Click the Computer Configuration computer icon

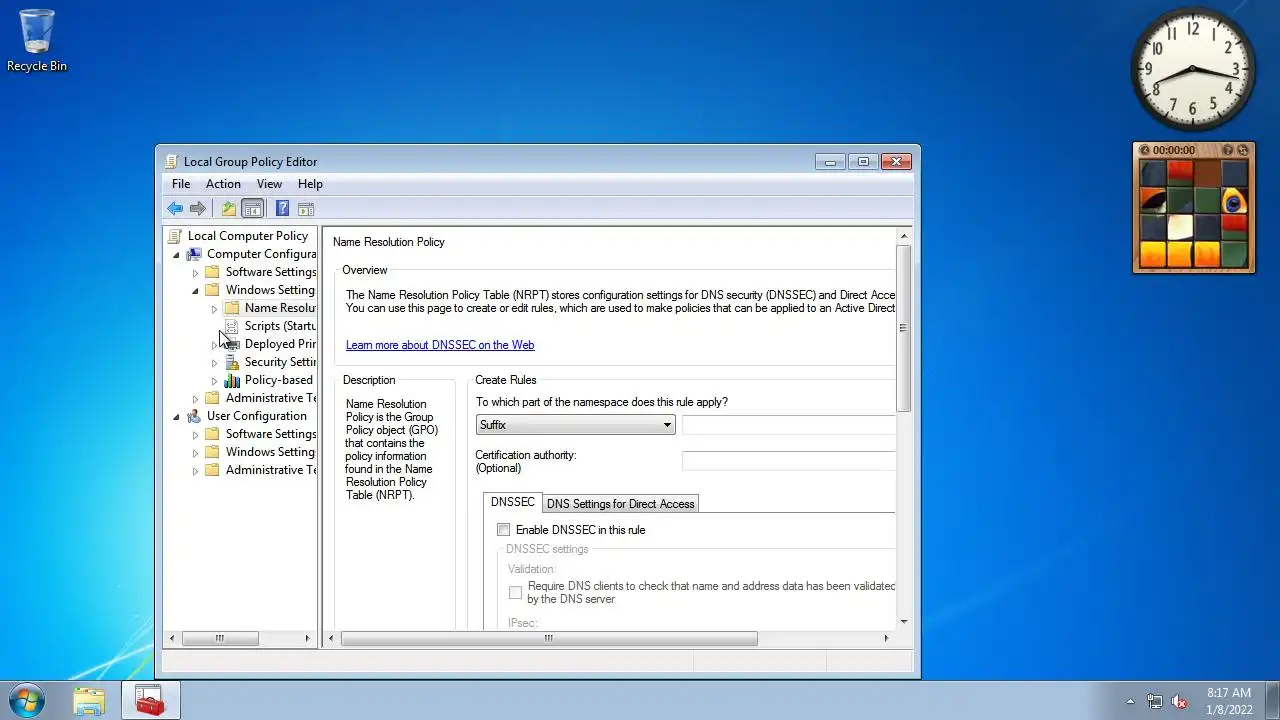pos(194,254)
